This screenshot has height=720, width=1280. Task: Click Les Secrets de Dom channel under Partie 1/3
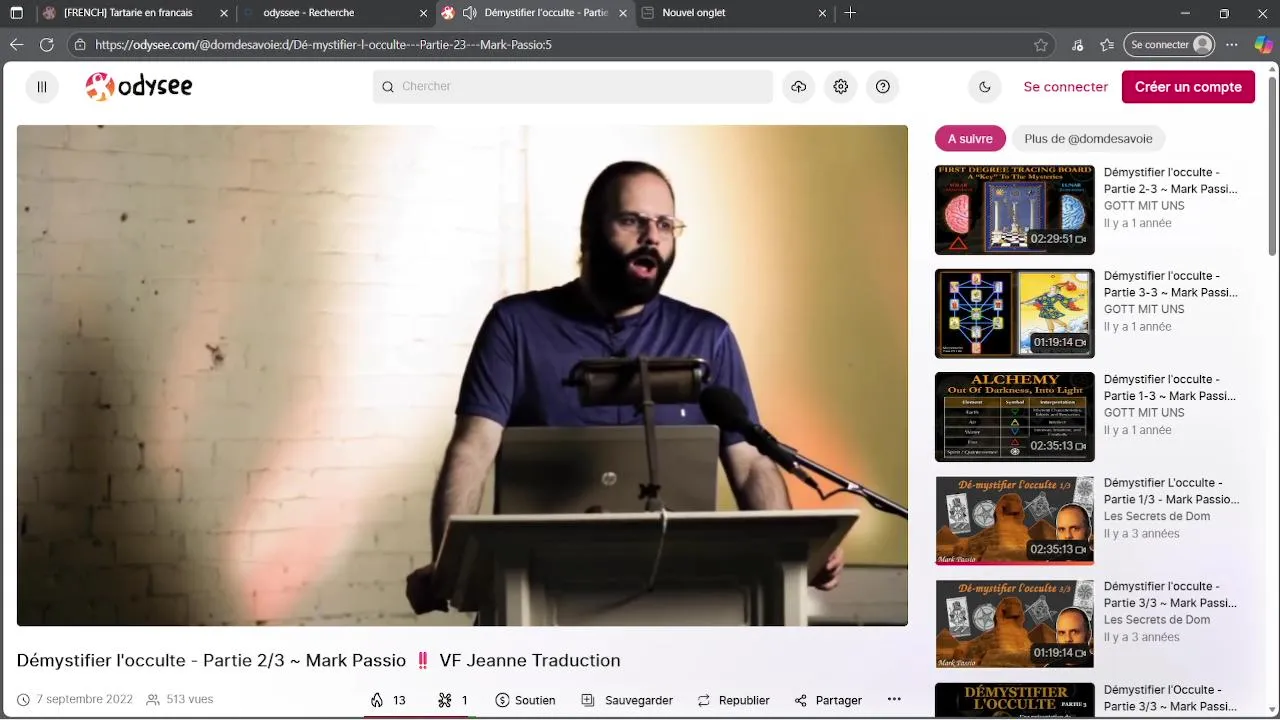tap(1157, 516)
